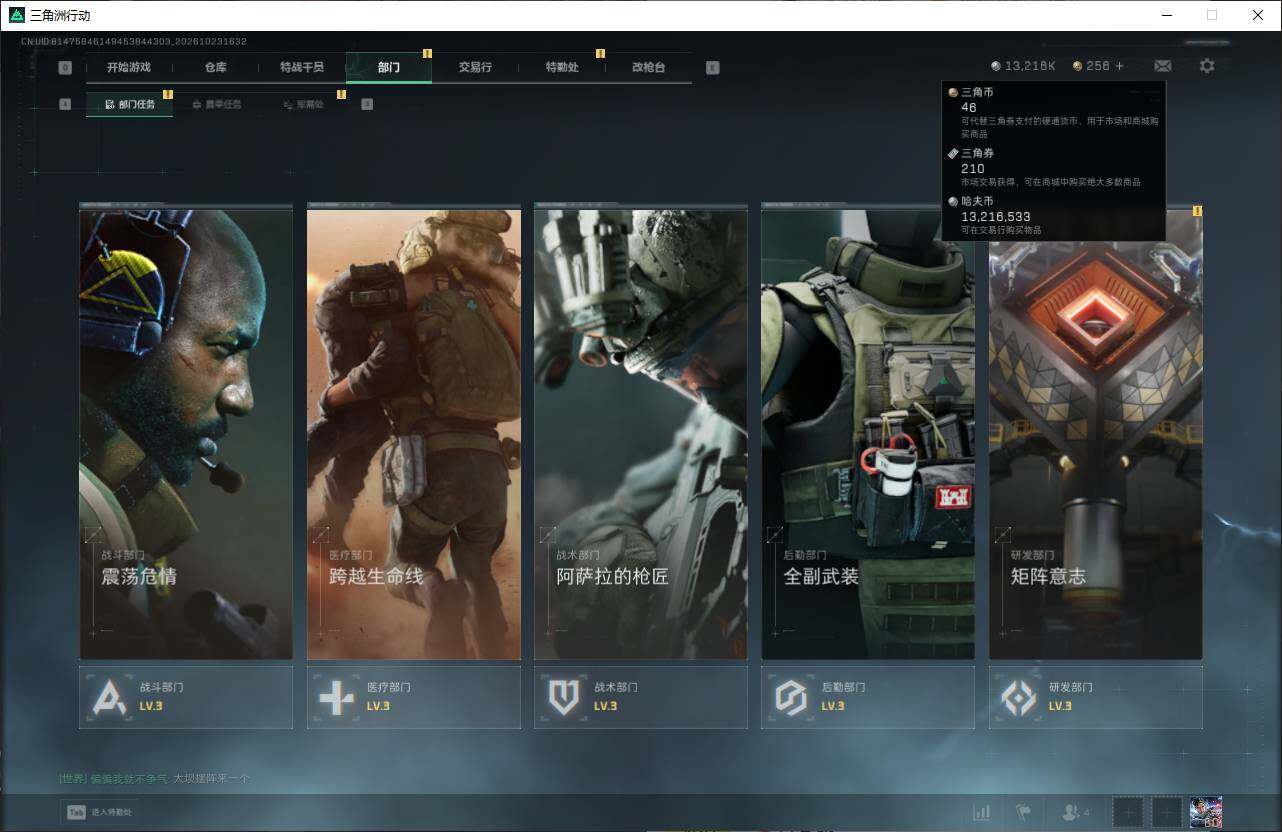Open the friends icon showing 4
The height and width of the screenshot is (832, 1282).
tap(1076, 812)
